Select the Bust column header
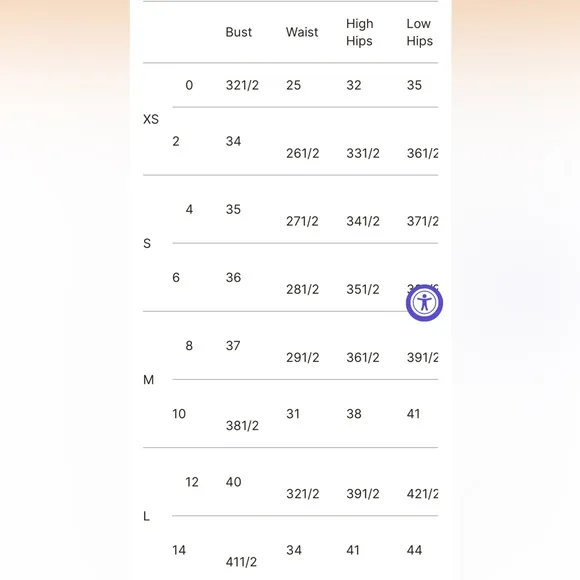 (239, 32)
